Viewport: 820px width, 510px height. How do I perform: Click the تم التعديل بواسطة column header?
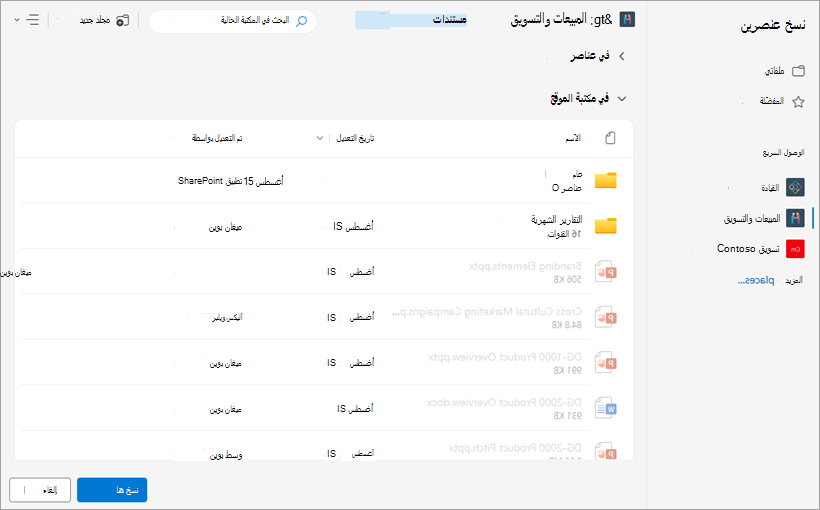pos(217,138)
